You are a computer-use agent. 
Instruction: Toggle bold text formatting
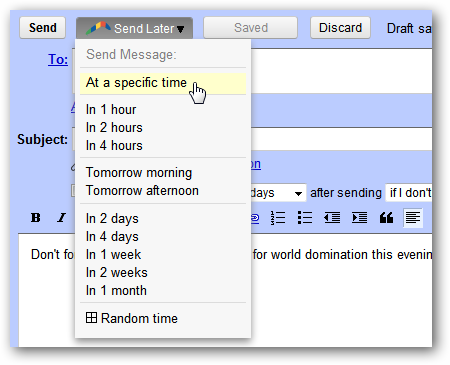[x=36, y=218]
